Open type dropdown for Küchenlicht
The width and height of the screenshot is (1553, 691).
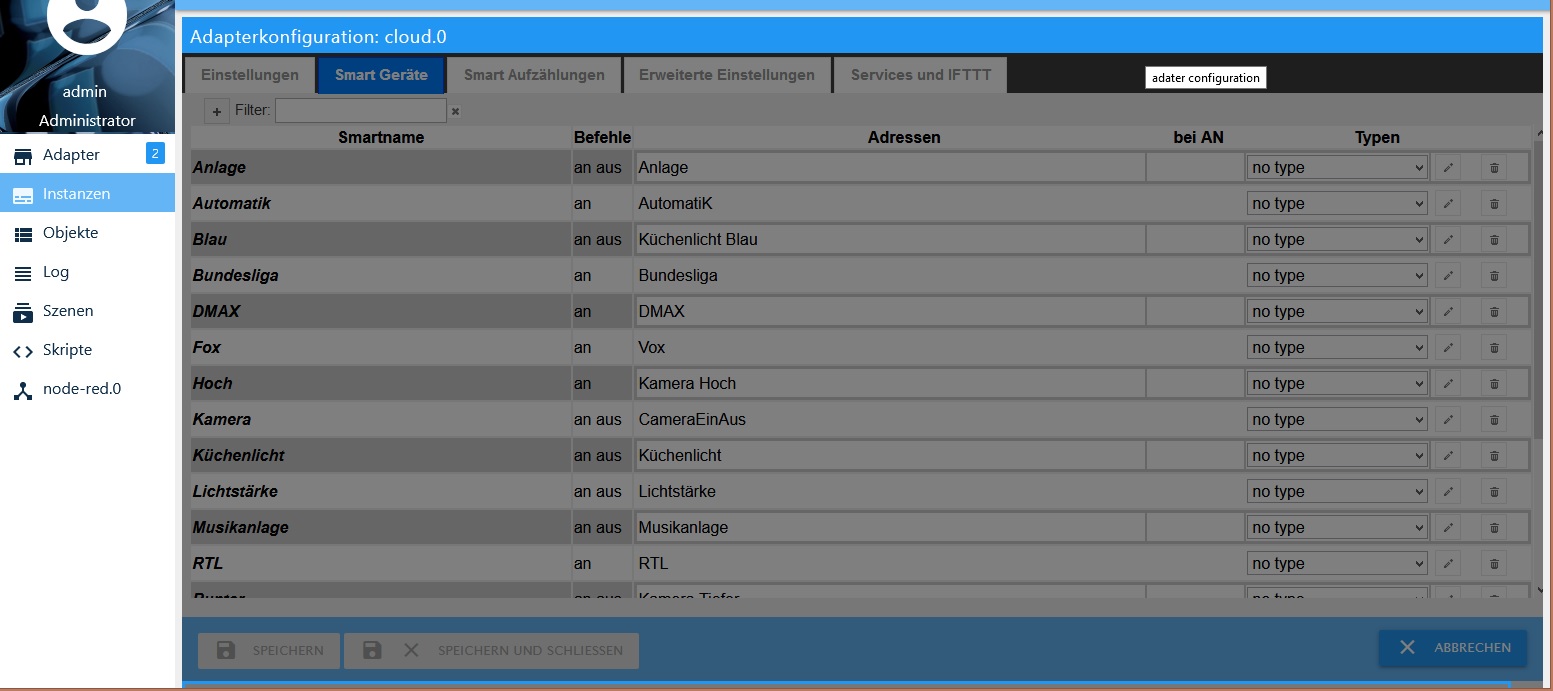point(1337,456)
